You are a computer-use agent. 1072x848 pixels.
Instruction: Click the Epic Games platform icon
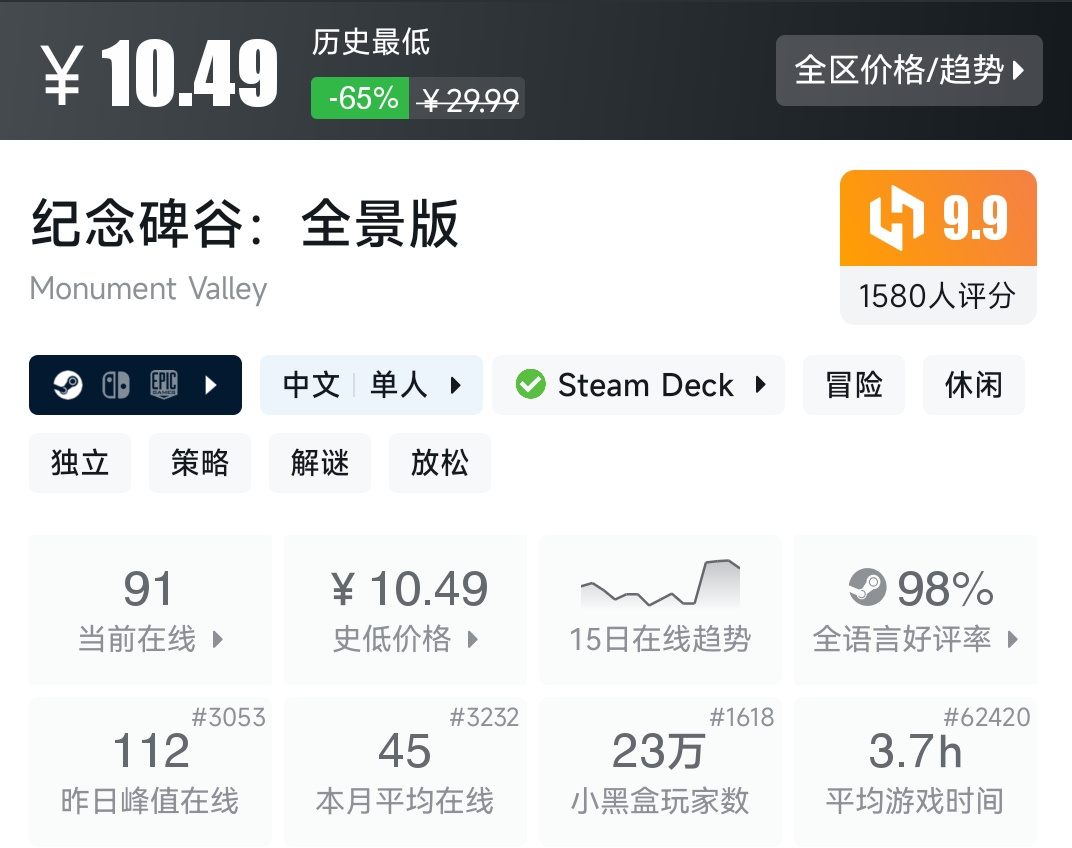(164, 385)
